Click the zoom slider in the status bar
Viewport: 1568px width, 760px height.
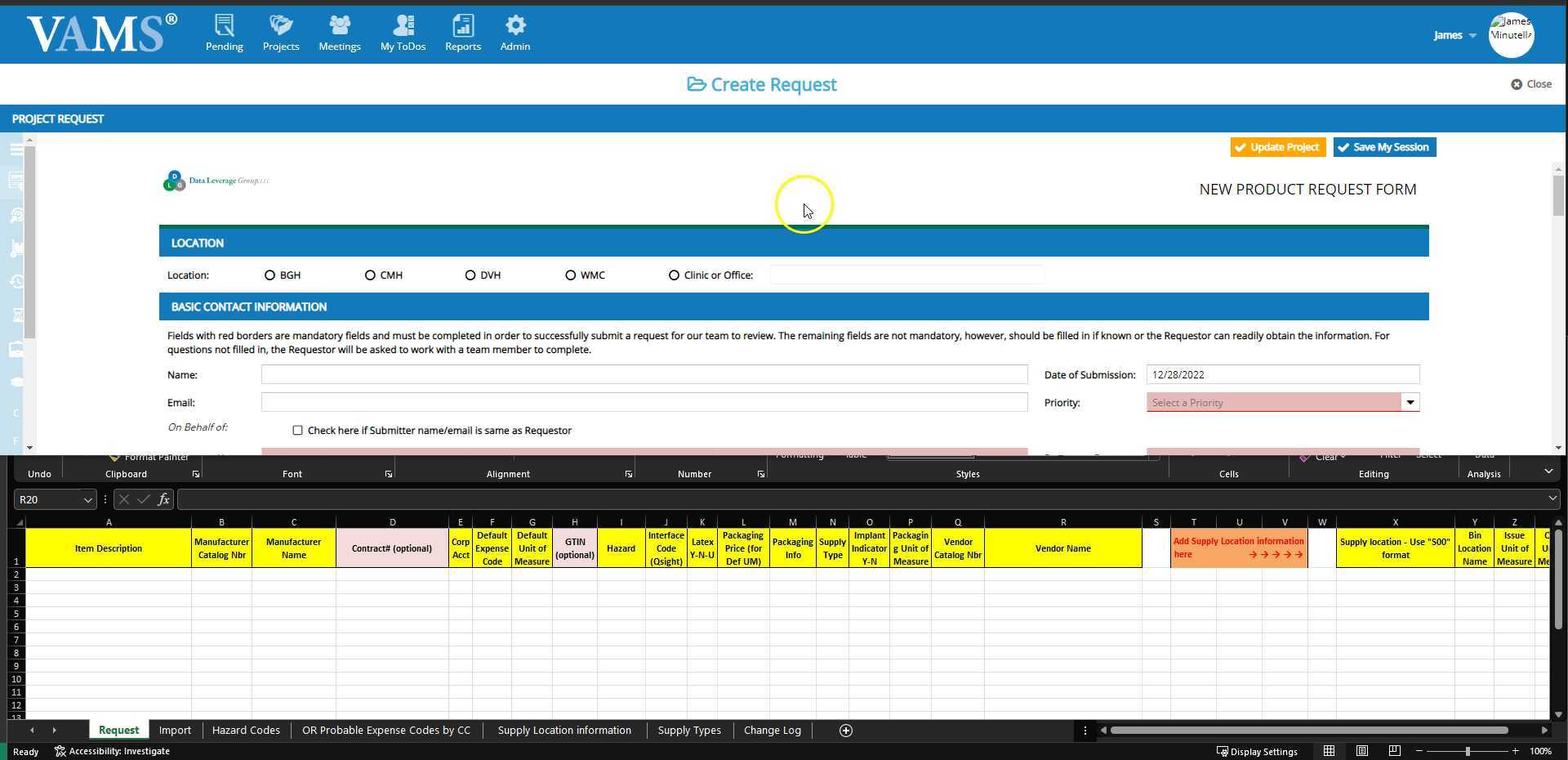(x=1467, y=751)
